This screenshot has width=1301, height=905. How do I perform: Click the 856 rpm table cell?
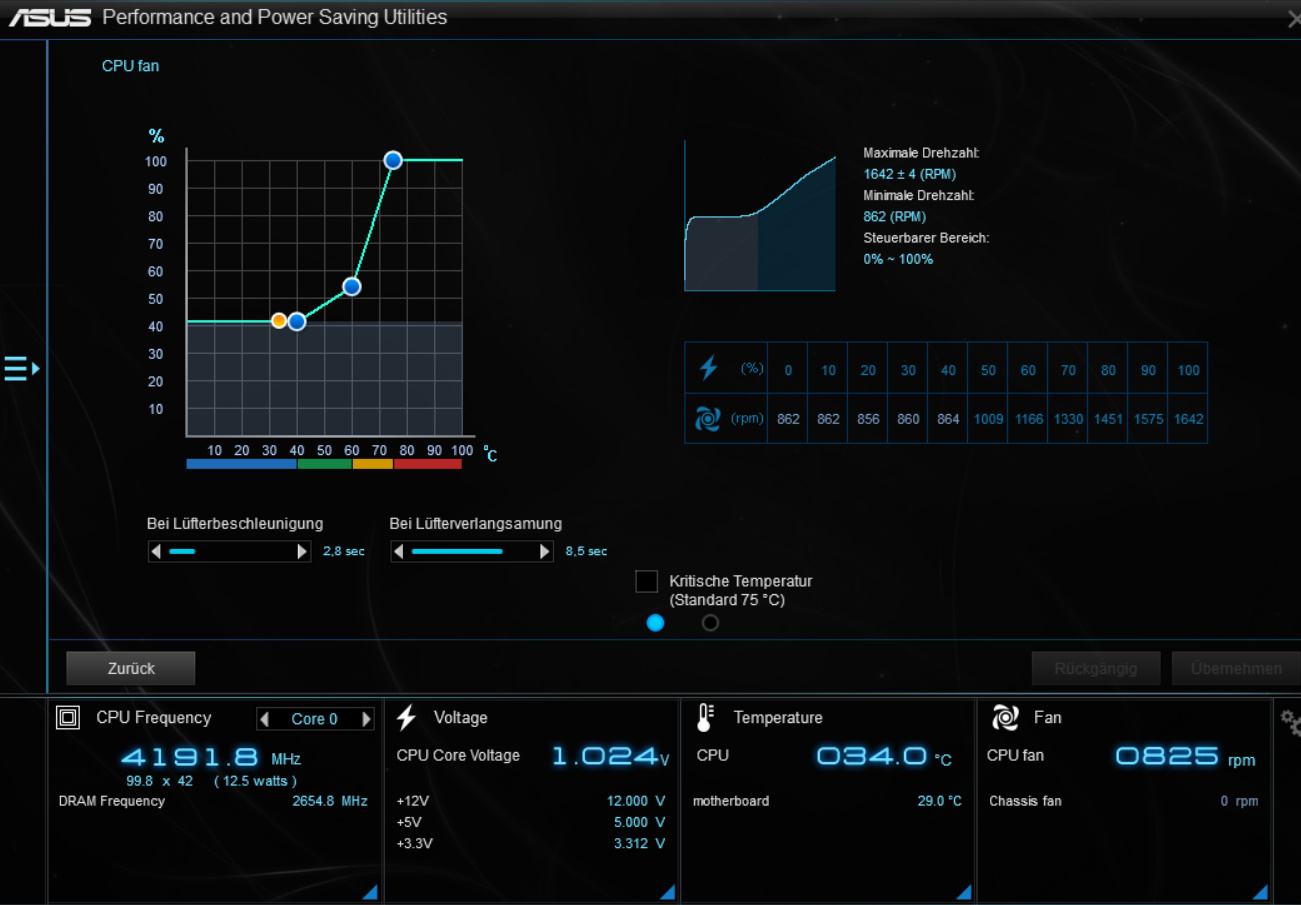pos(868,419)
